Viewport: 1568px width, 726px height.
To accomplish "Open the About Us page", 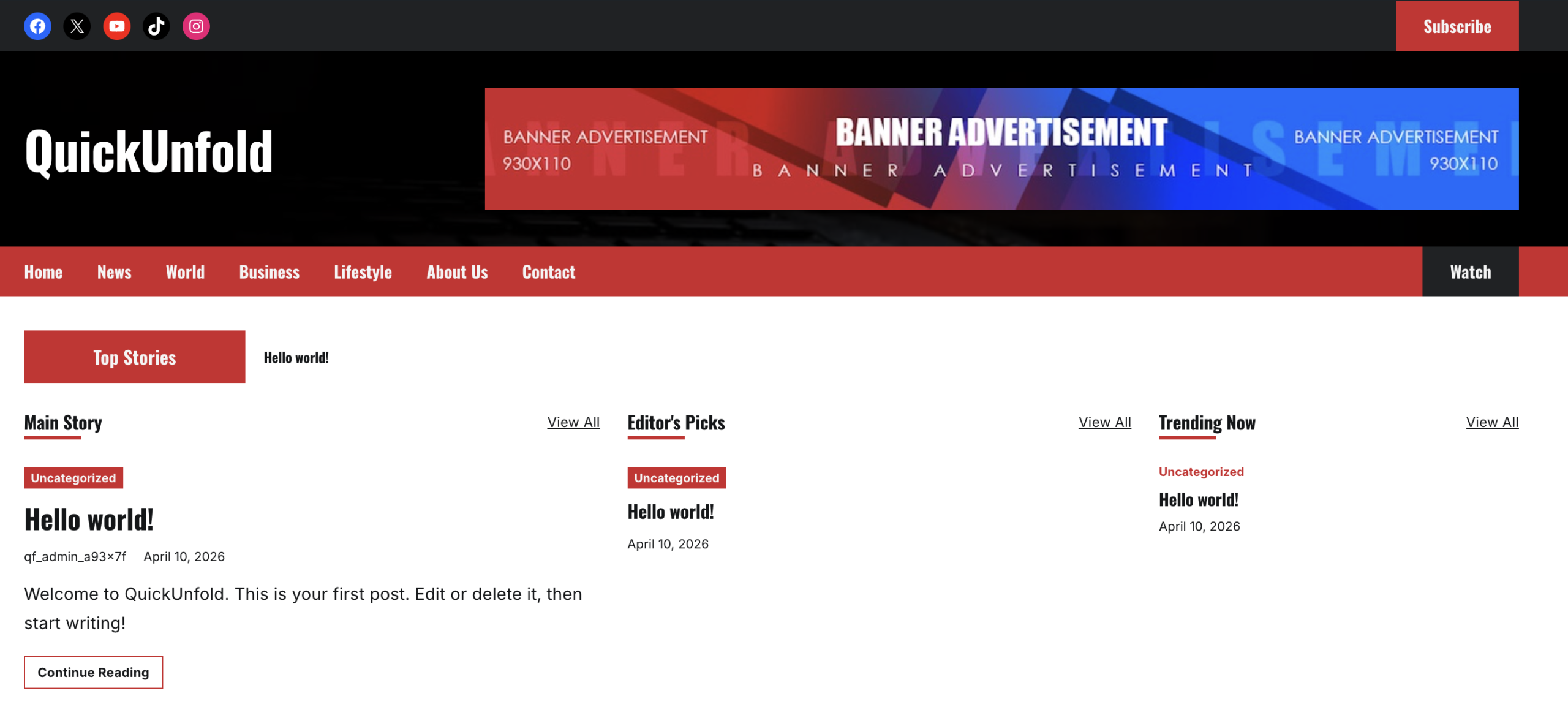I will (x=457, y=272).
